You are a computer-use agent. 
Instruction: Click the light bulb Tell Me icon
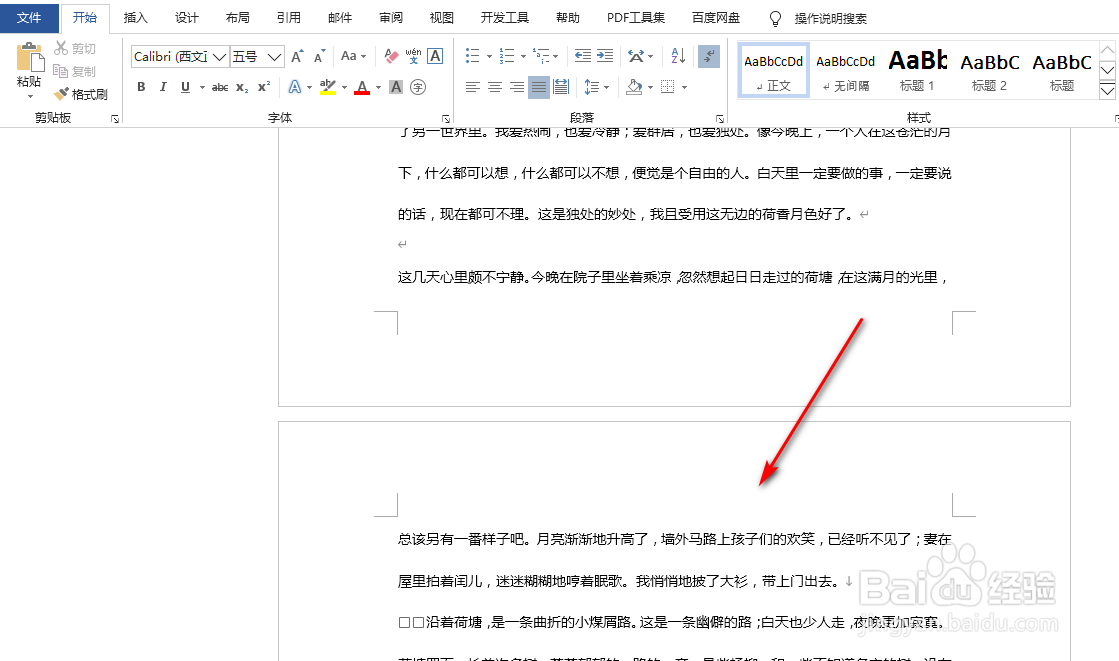point(775,19)
